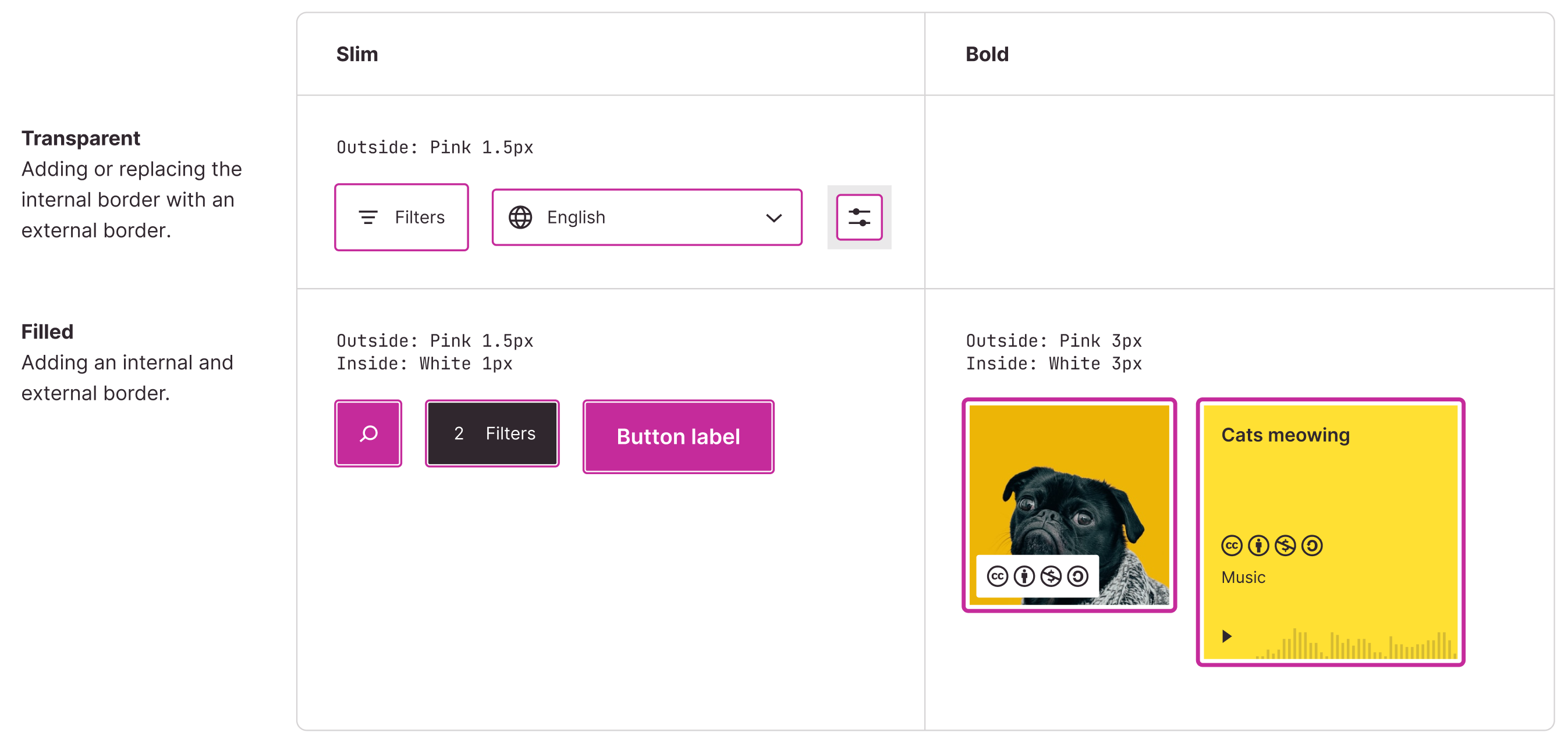1568x740 pixels.
Task: Click the globe icon in the language selector
Action: 521,217
